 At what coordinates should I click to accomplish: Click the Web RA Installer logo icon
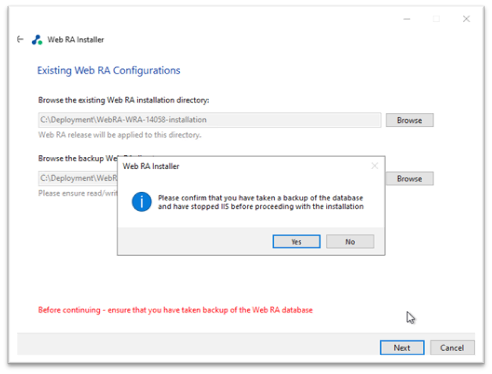(x=37, y=40)
